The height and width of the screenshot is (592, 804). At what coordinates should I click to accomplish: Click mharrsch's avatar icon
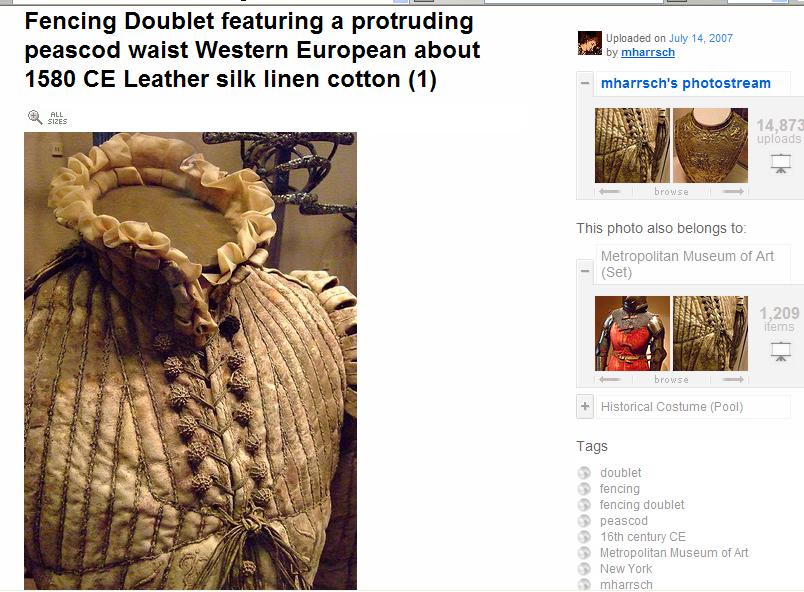tap(590, 43)
